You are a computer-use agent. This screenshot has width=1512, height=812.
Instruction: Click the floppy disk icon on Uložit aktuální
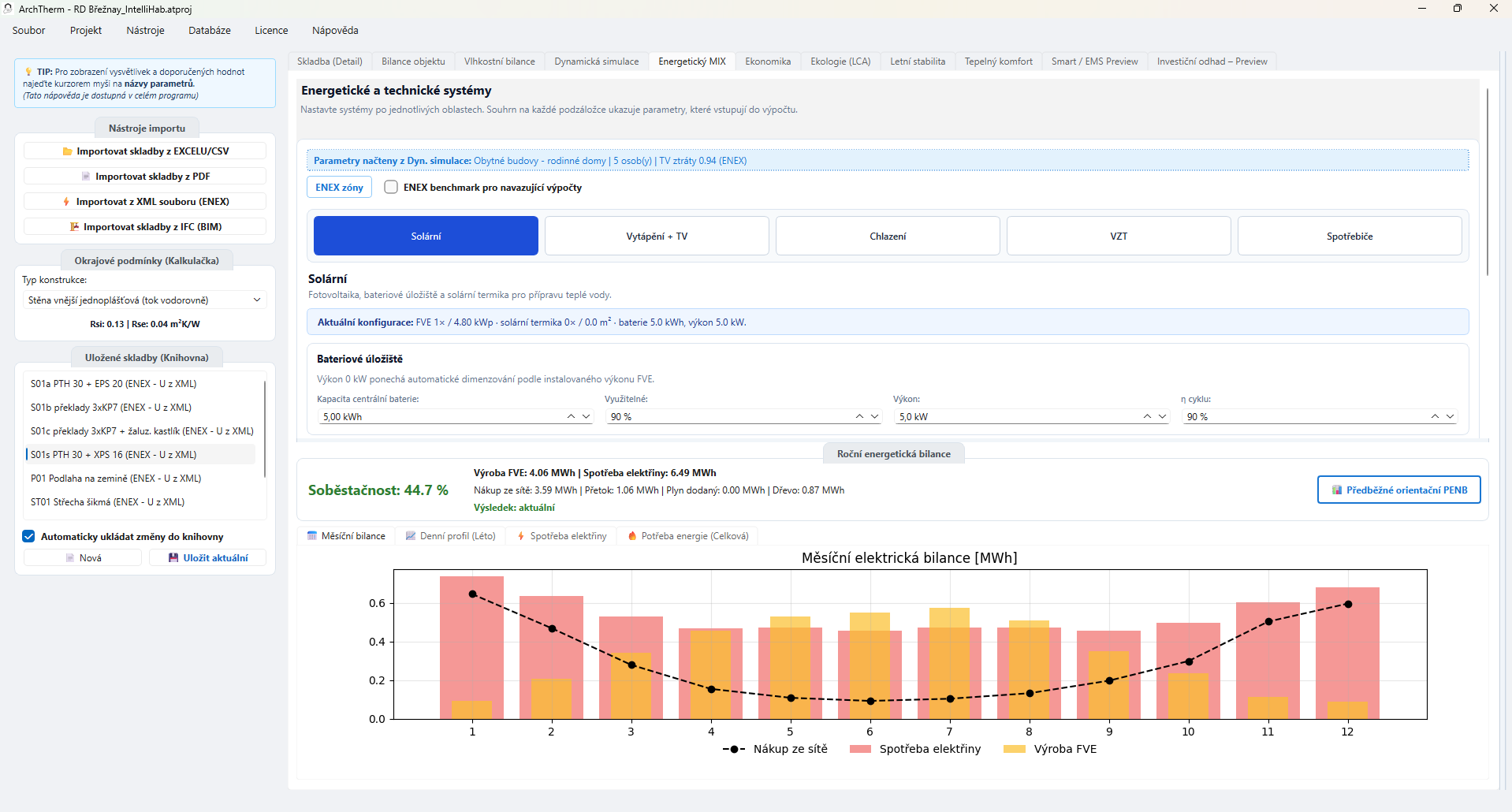click(173, 558)
